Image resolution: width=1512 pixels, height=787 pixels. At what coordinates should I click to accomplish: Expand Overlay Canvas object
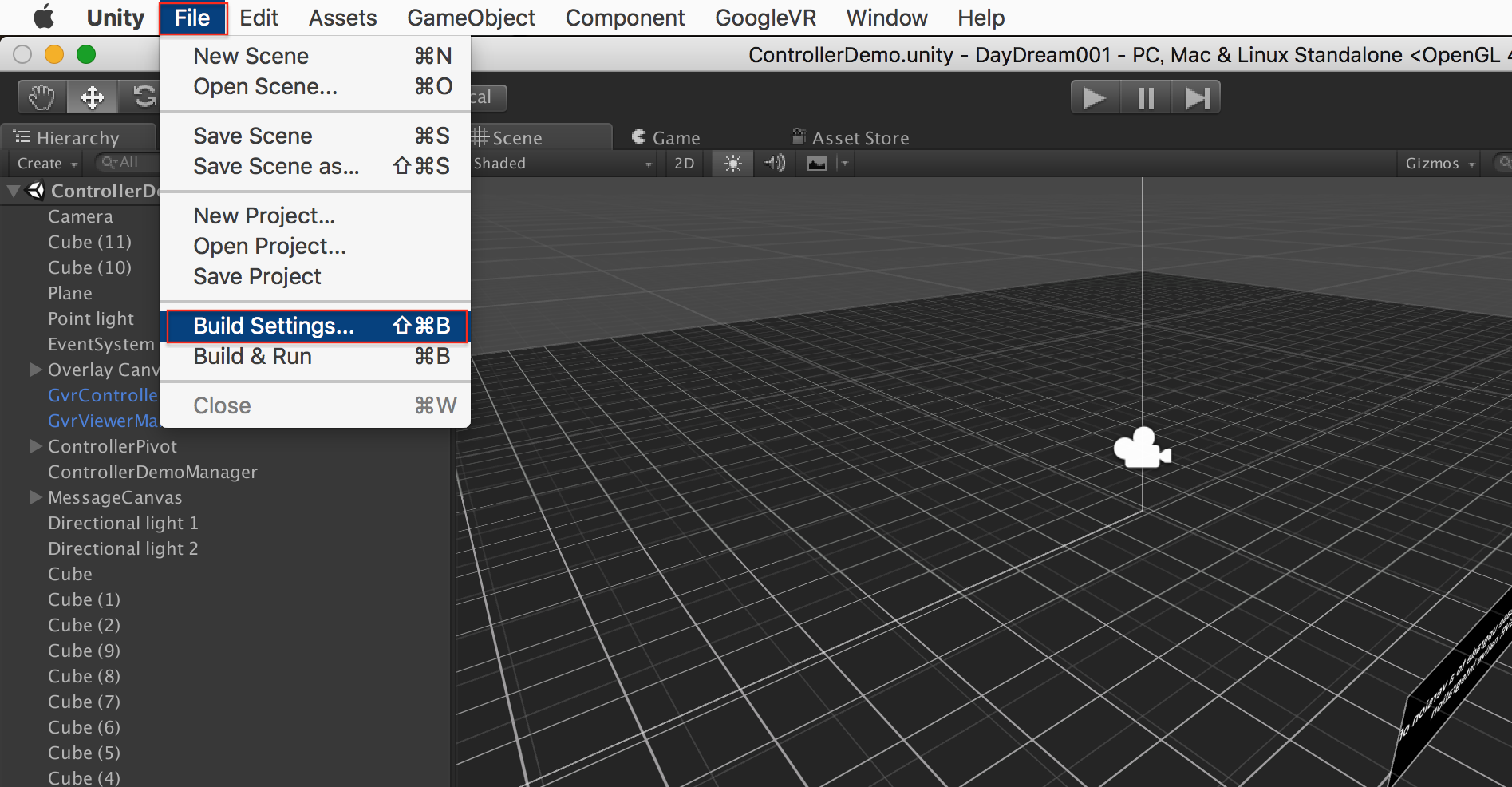click(x=36, y=370)
